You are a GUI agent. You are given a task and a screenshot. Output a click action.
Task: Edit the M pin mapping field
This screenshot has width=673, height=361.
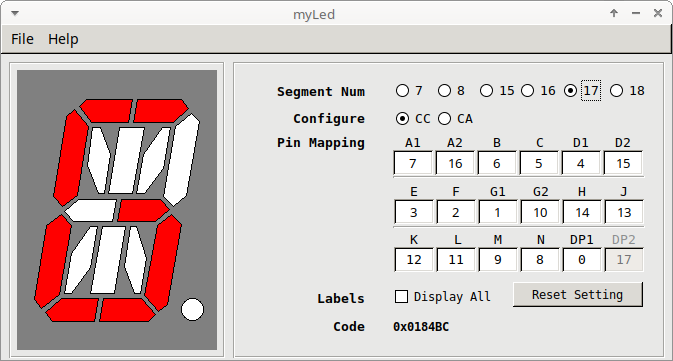498,259
